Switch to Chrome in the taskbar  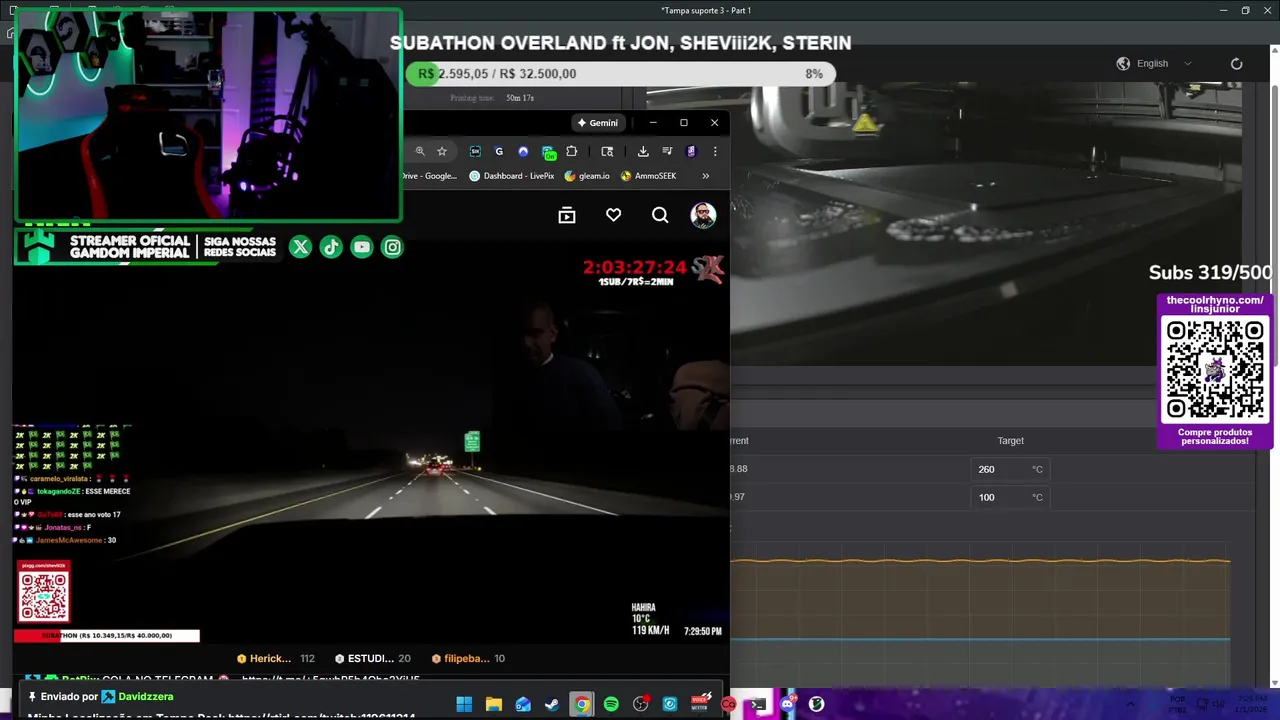pyautogui.click(x=581, y=704)
